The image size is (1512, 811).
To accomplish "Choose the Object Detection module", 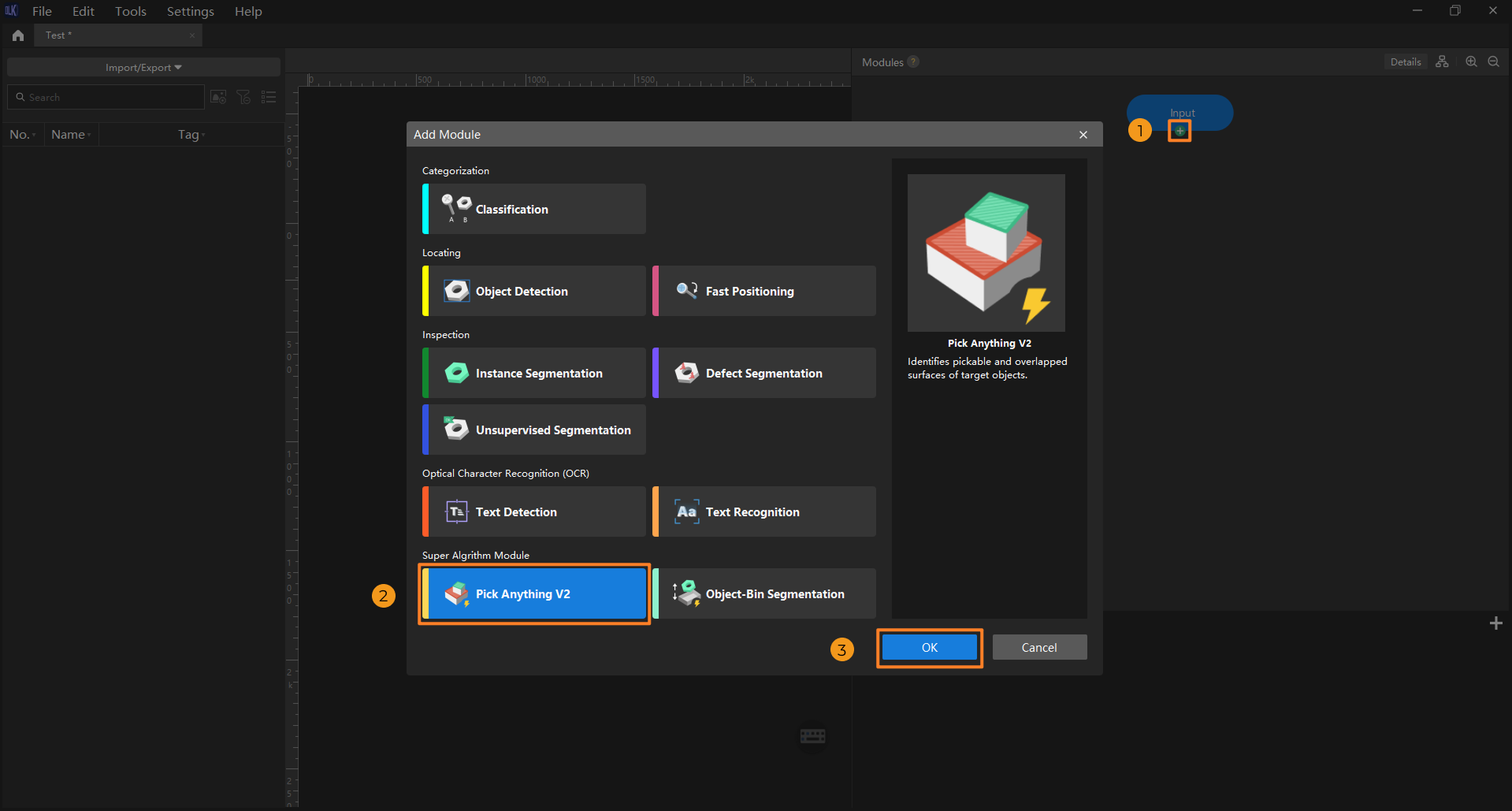I will click(534, 291).
